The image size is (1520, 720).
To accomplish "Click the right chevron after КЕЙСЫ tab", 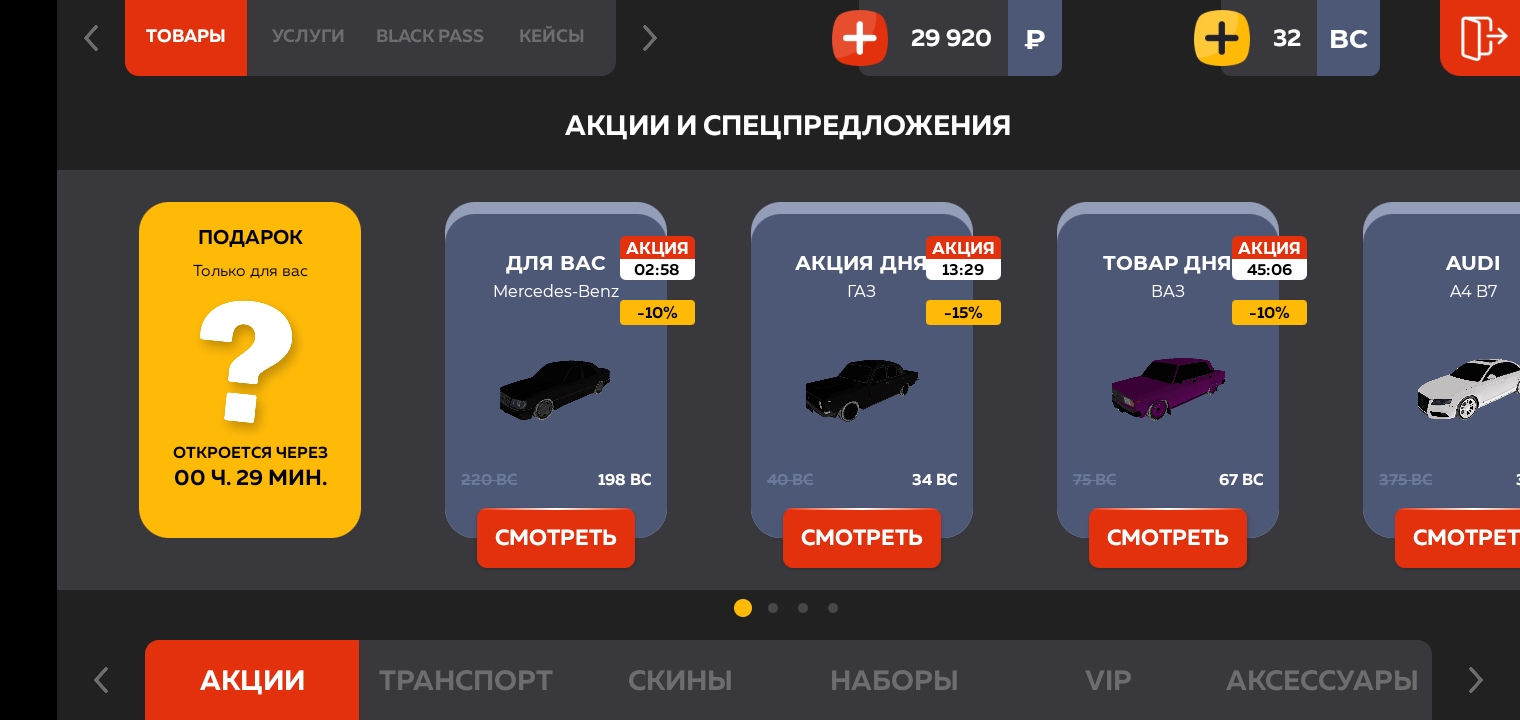I will click(x=649, y=38).
